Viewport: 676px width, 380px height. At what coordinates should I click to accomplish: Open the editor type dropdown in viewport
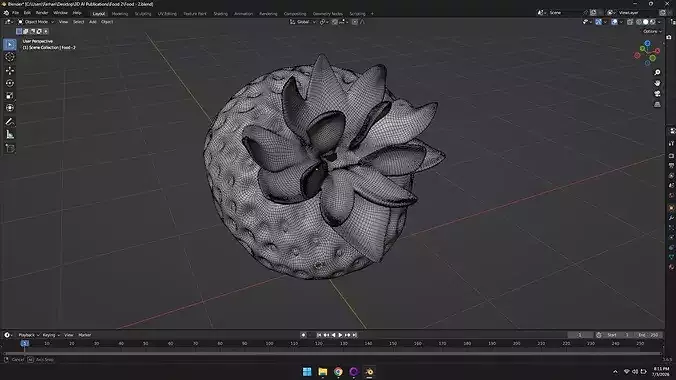coord(8,22)
